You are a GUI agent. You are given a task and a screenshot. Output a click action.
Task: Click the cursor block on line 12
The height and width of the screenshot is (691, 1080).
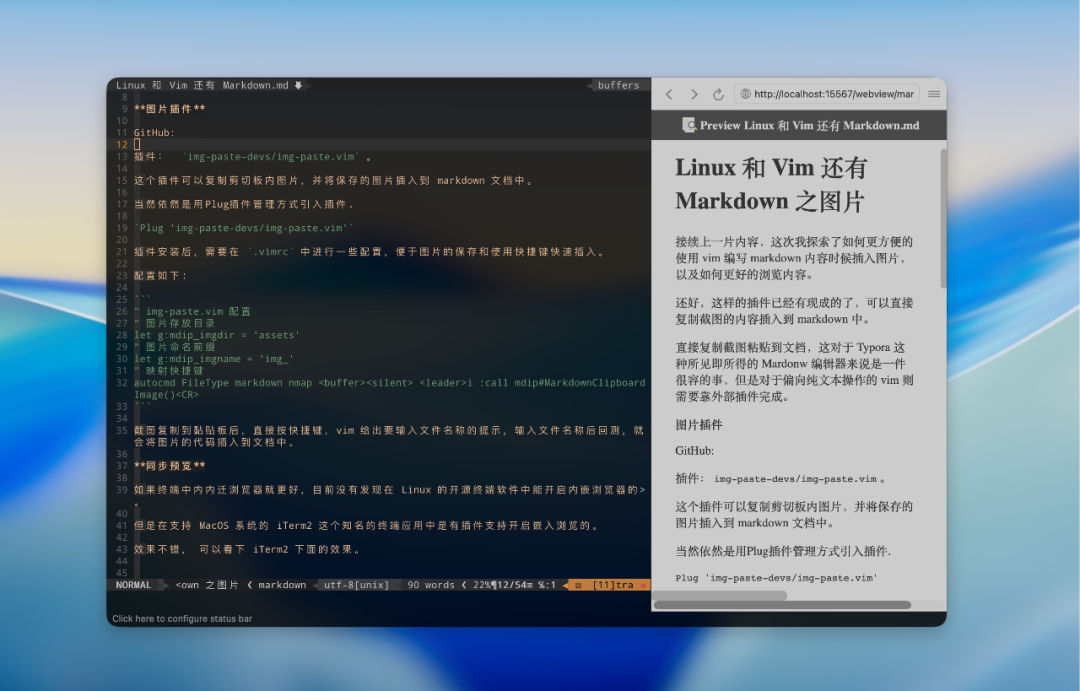pyautogui.click(x=137, y=145)
